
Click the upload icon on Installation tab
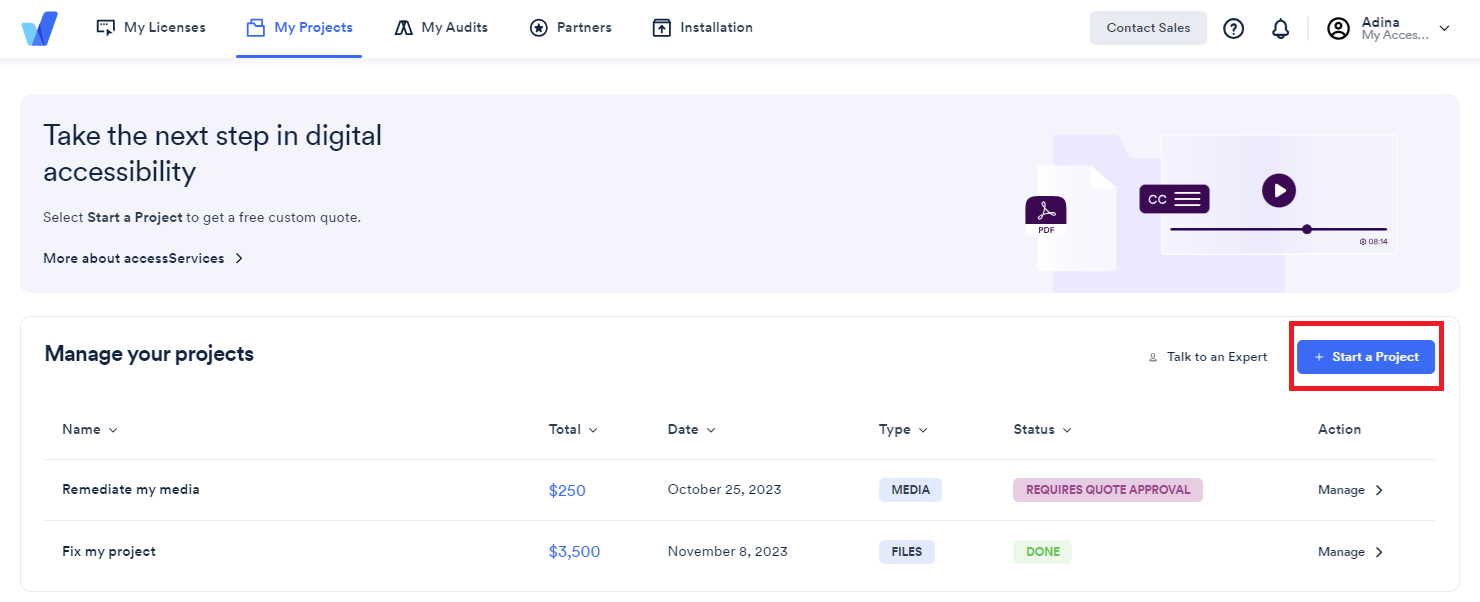click(661, 27)
